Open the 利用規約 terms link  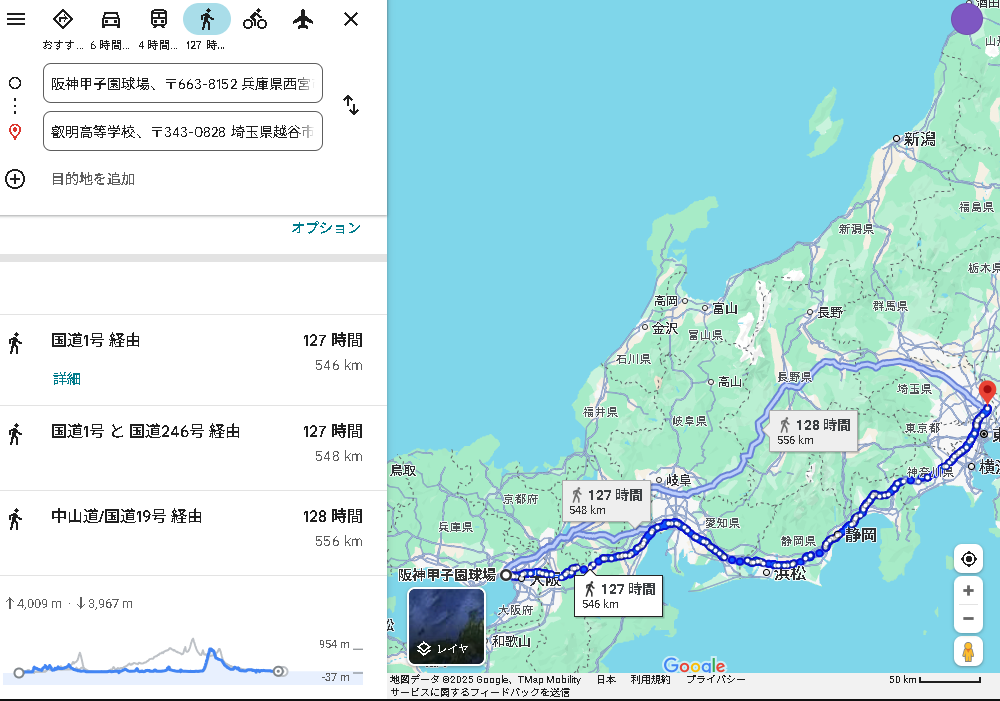[x=650, y=679]
